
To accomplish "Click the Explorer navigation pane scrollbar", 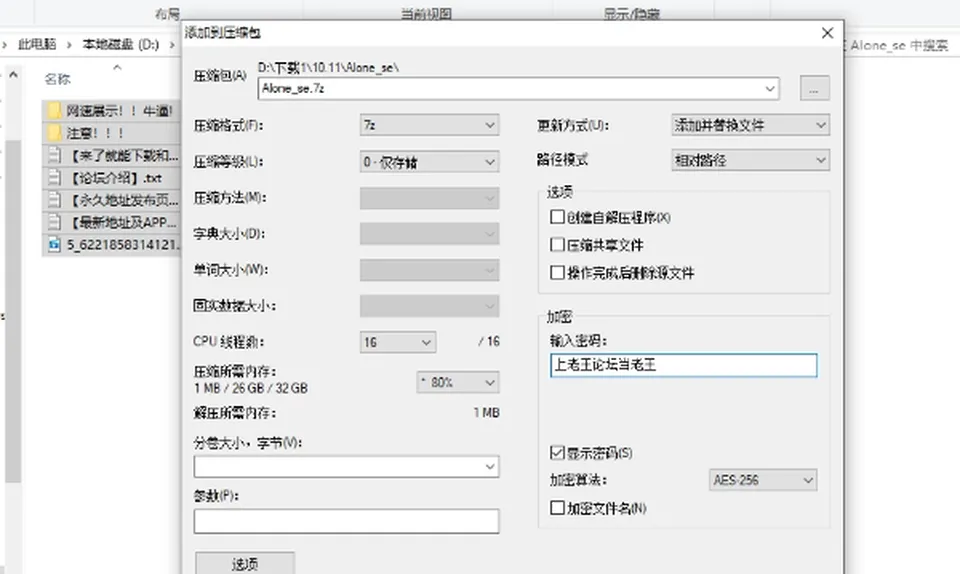I will pyautogui.click(x=13, y=311).
